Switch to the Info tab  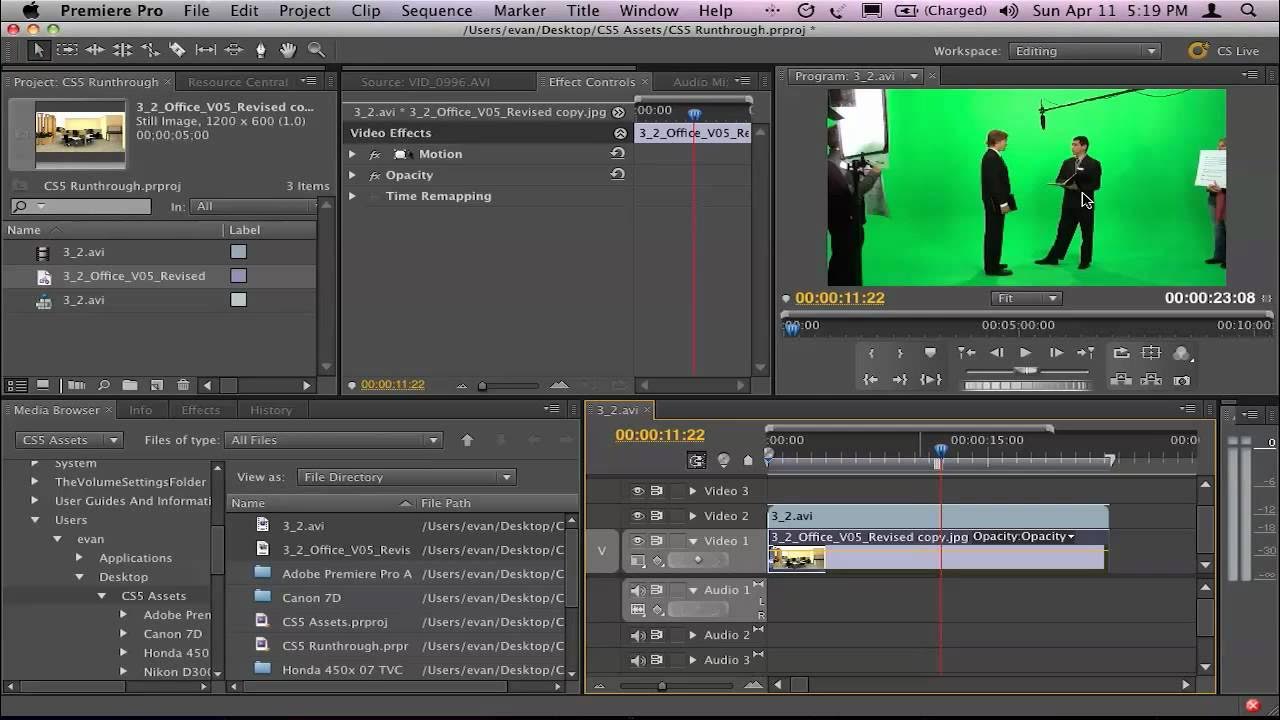[x=140, y=410]
